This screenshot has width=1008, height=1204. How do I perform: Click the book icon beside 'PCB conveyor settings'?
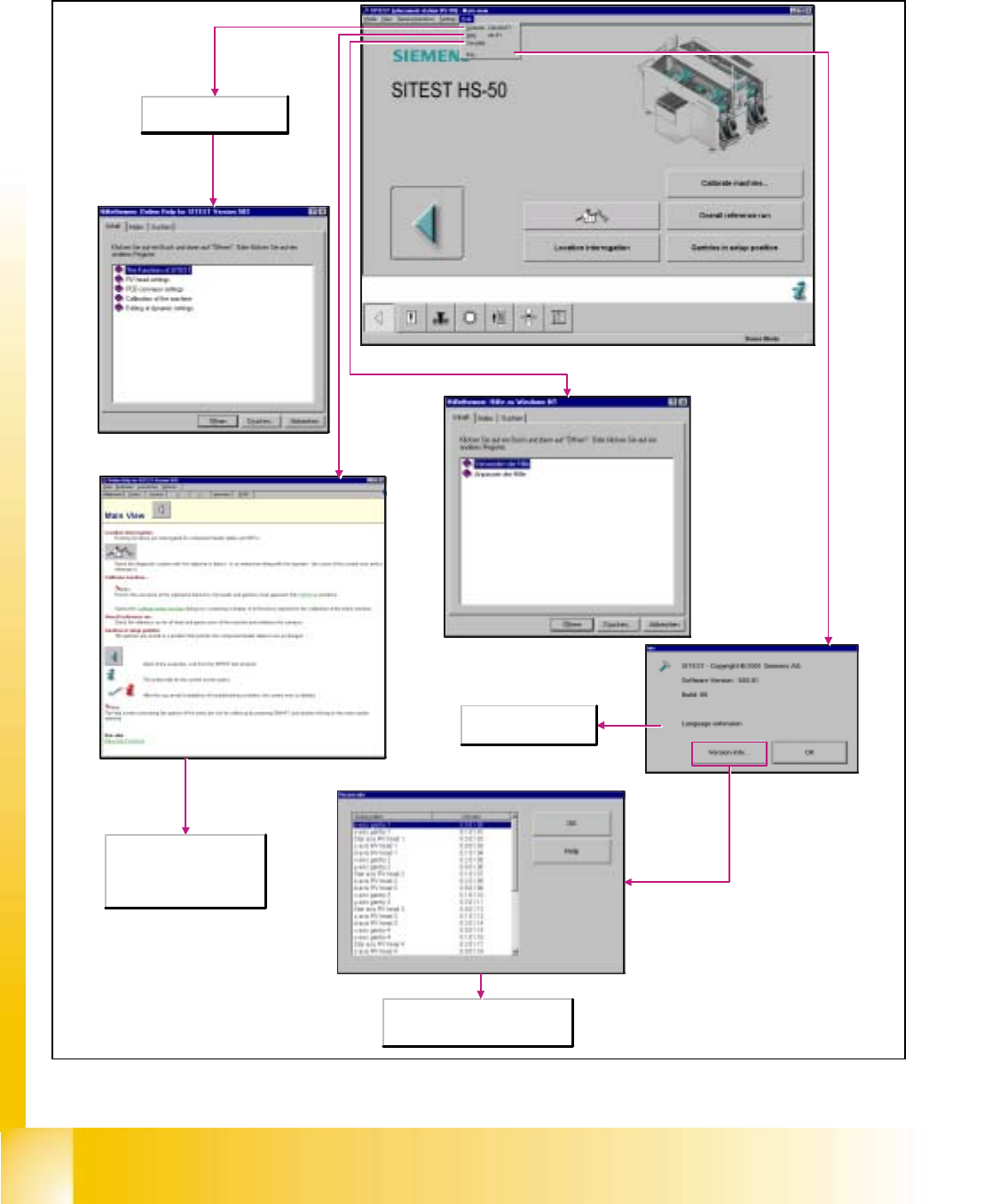coord(119,289)
